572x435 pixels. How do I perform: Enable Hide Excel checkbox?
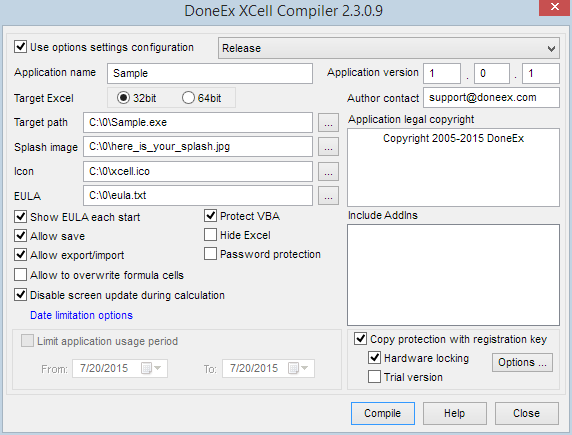[210, 235]
